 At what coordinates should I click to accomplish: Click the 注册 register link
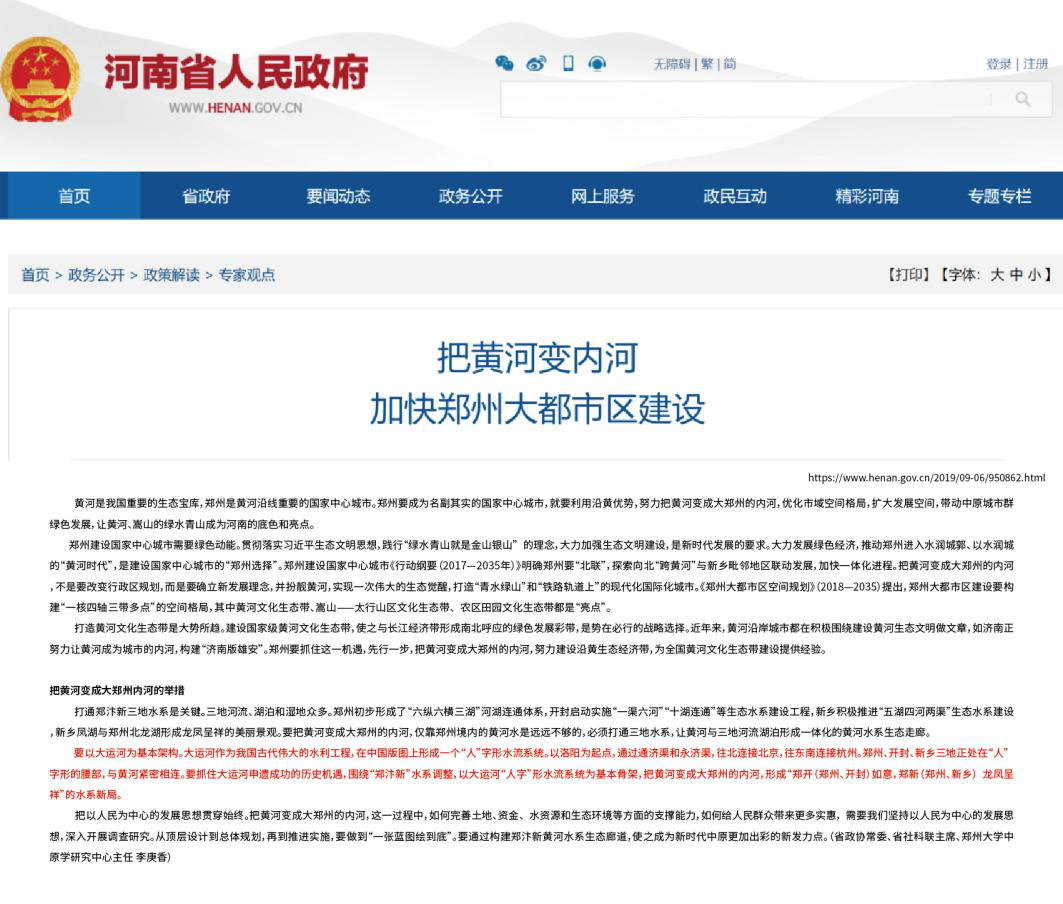(1036, 64)
